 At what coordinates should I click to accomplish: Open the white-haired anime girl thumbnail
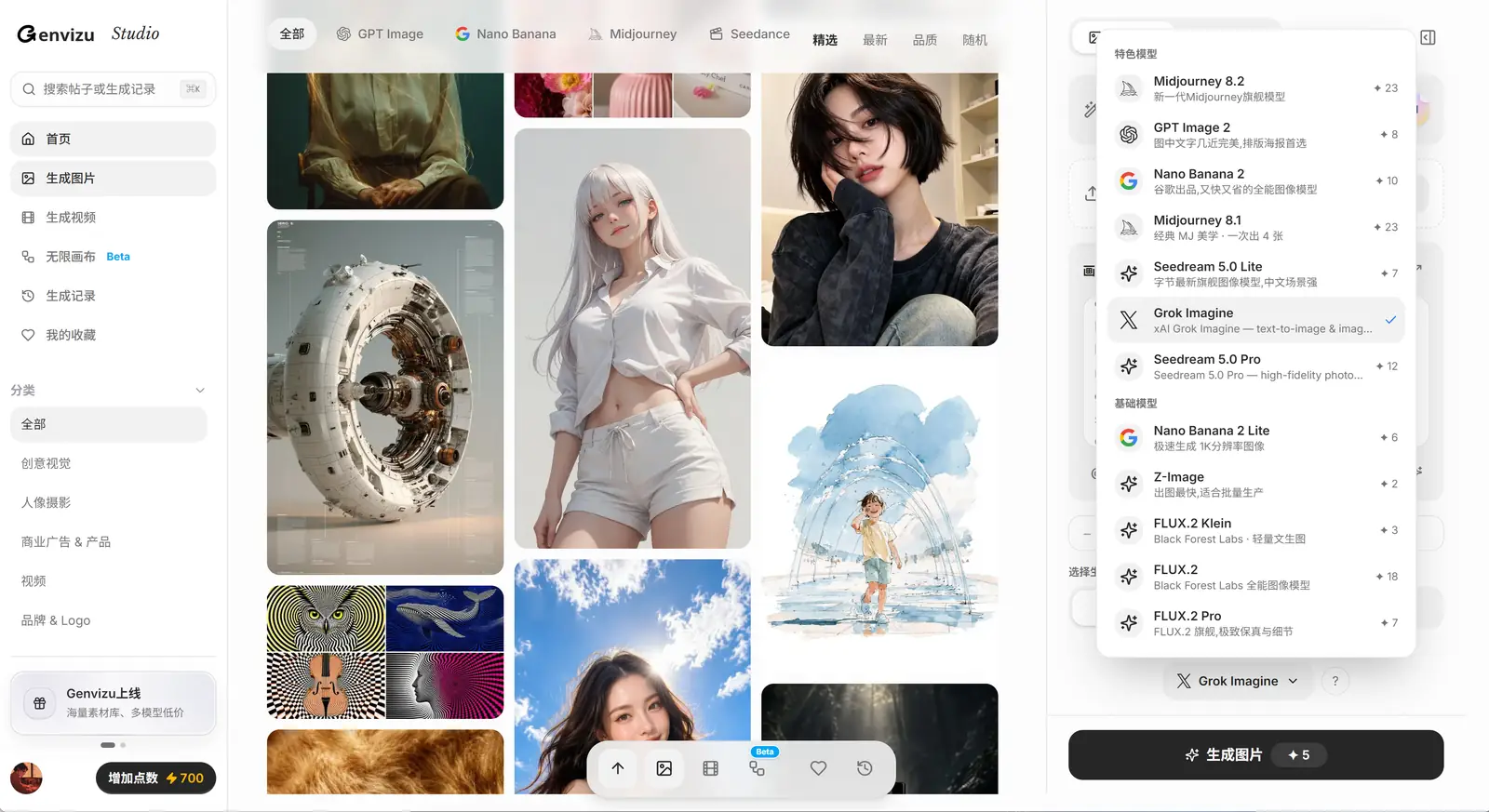point(633,339)
